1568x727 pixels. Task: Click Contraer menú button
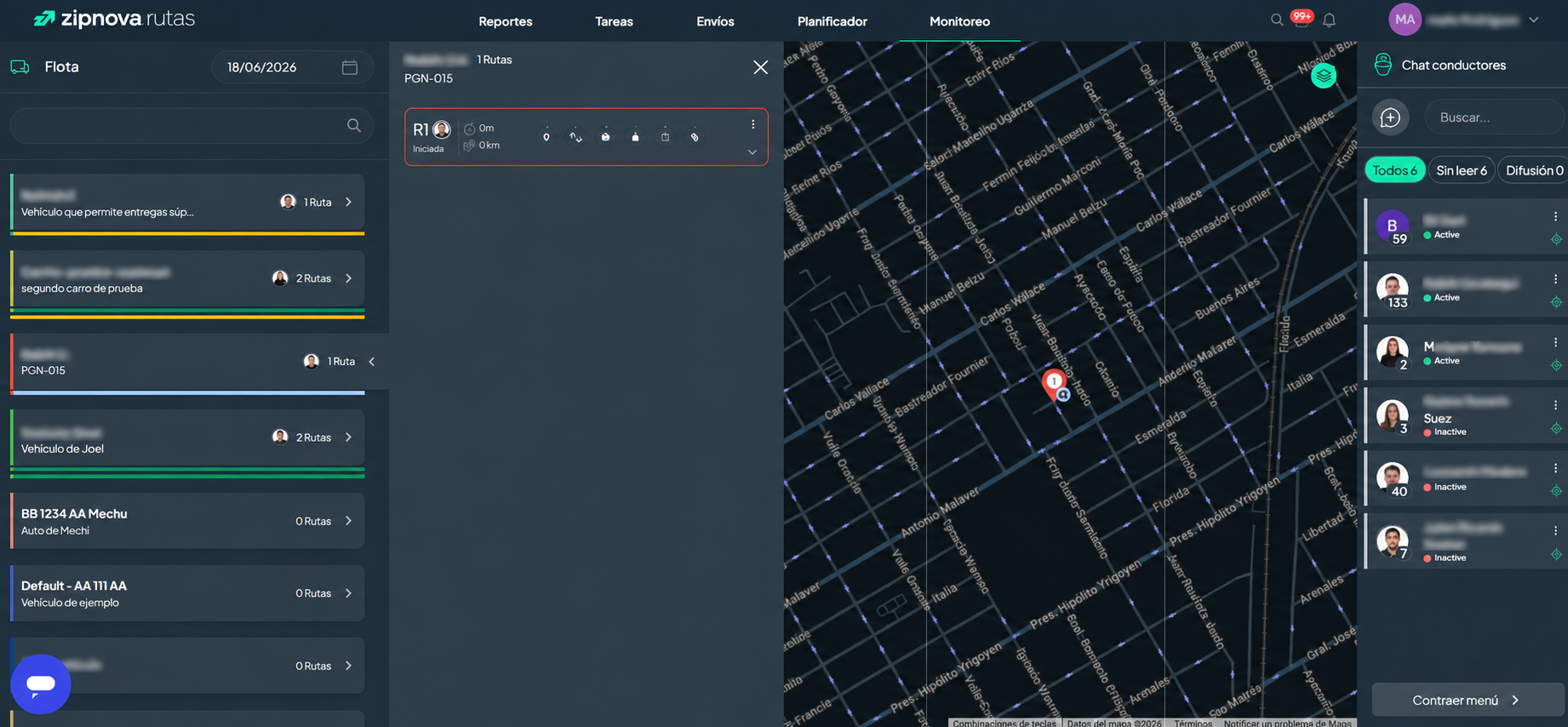click(1467, 700)
